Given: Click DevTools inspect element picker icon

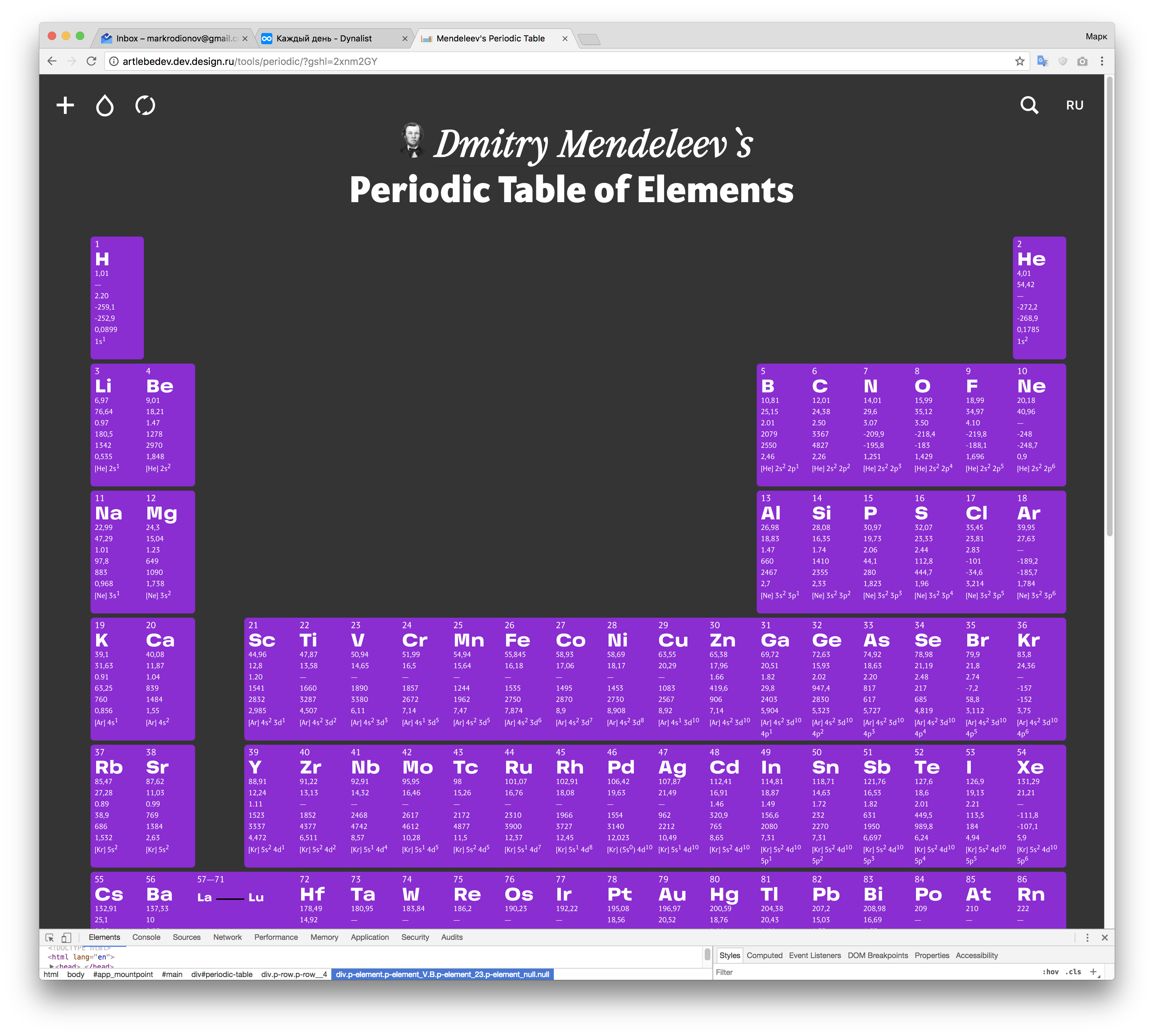Looking at the screenshot, I should 50,937.
